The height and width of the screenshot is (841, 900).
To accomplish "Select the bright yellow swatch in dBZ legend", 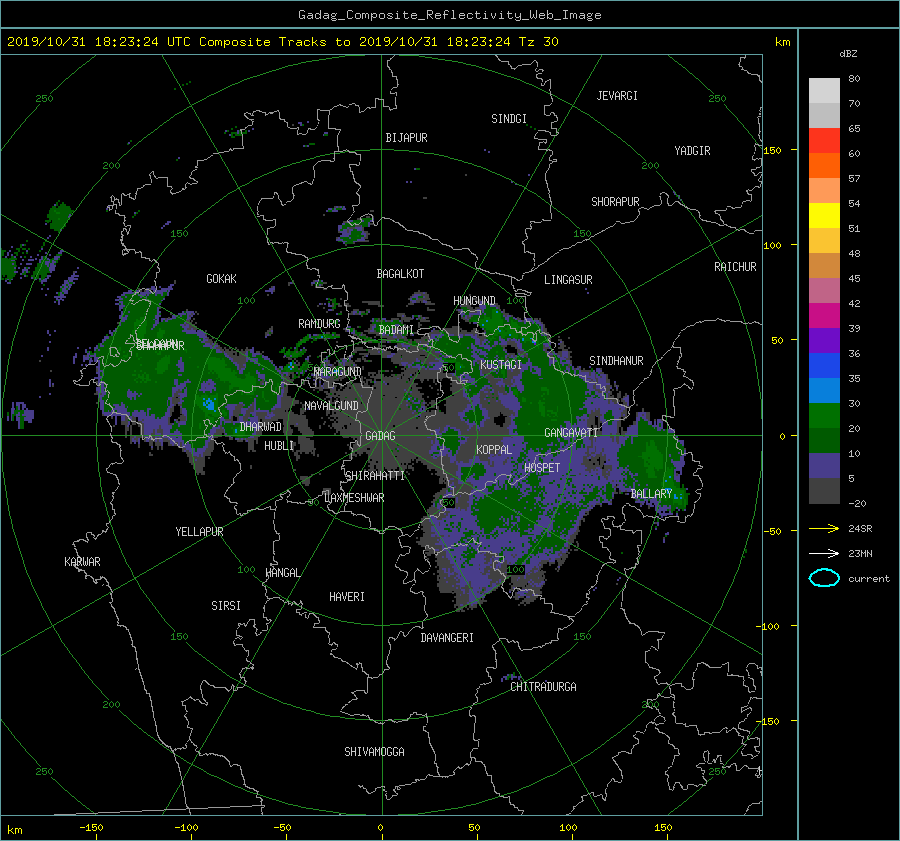I will 824,215.
